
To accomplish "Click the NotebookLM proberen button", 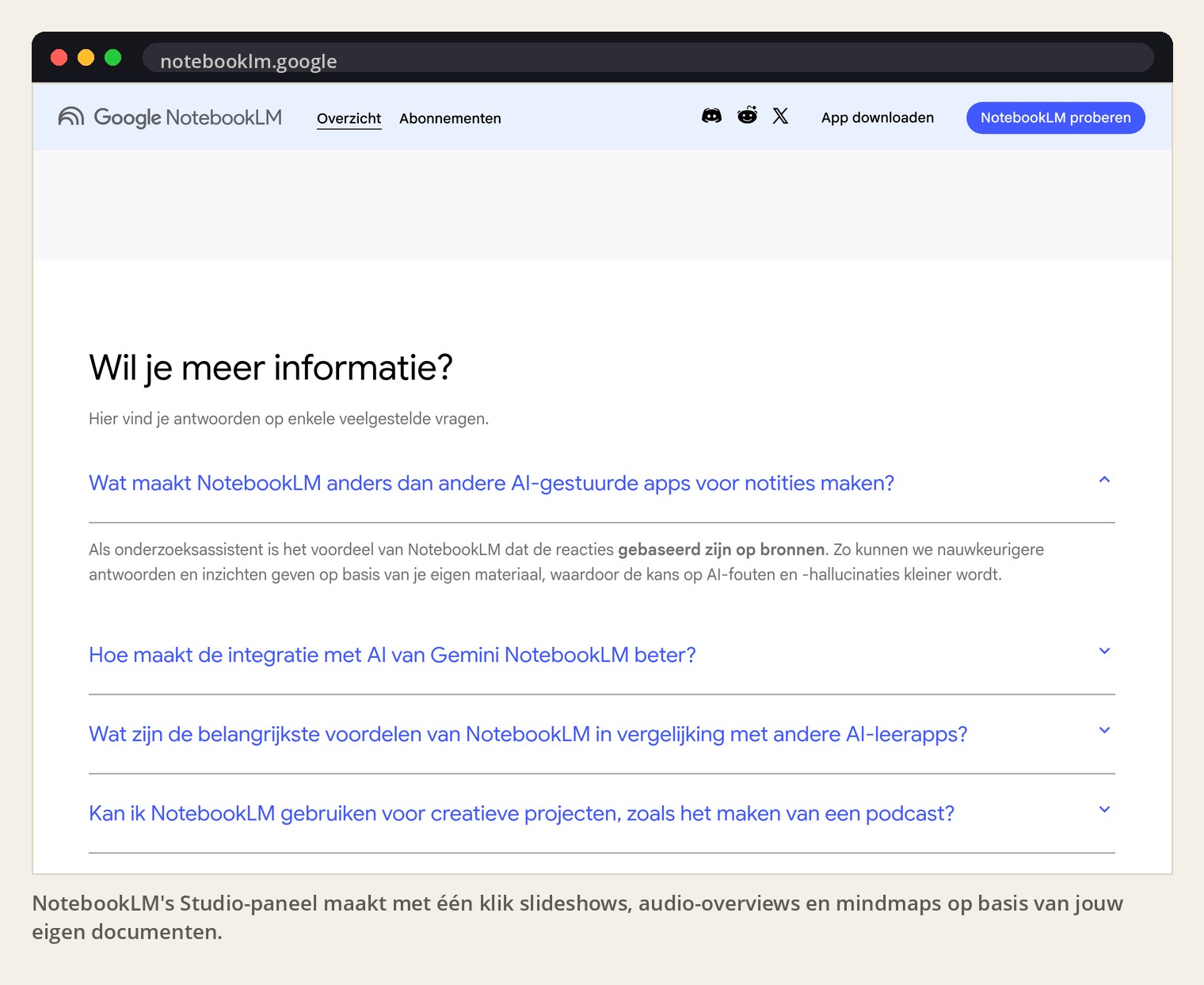I will coord(1055,117).
